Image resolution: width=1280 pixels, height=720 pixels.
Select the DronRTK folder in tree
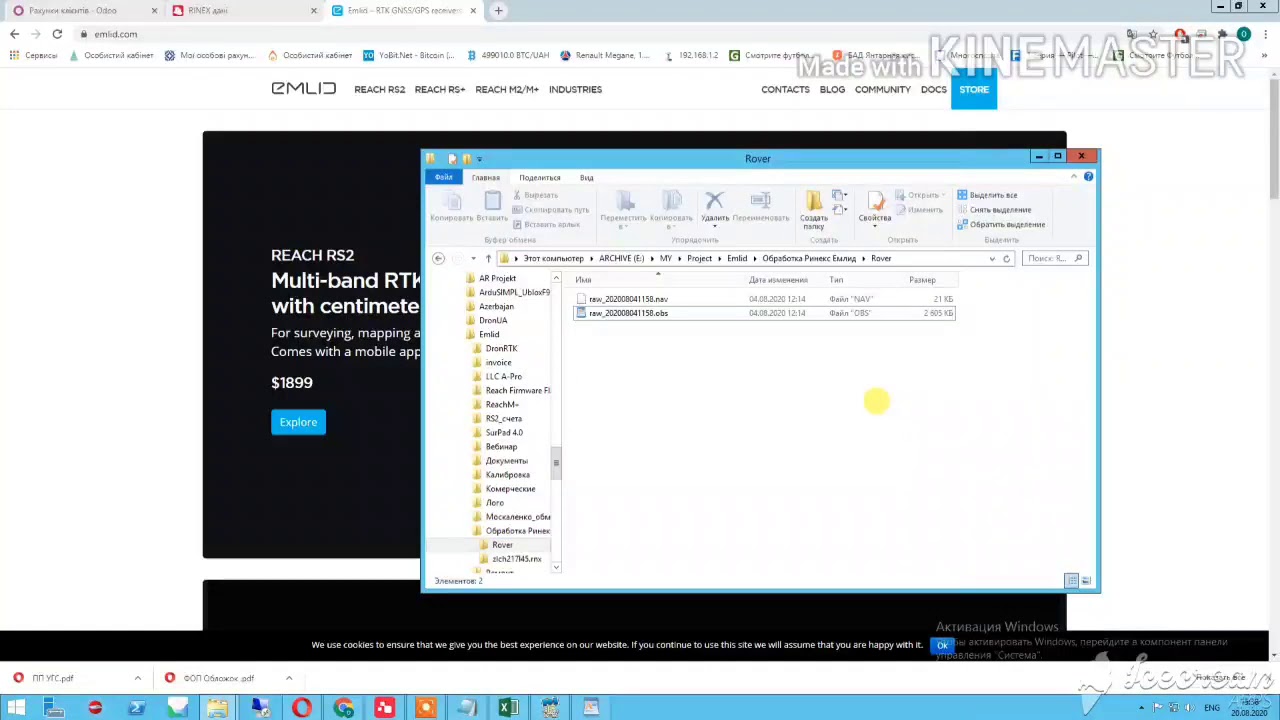[501, 348]
